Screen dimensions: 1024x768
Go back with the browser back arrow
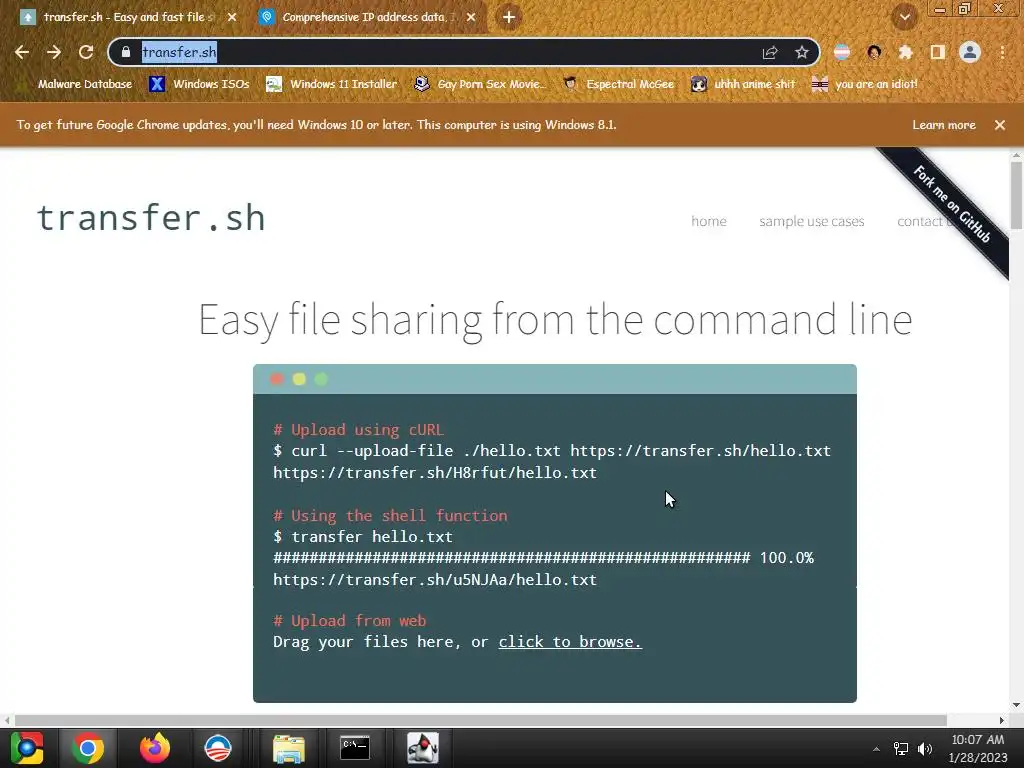[22, 52]
